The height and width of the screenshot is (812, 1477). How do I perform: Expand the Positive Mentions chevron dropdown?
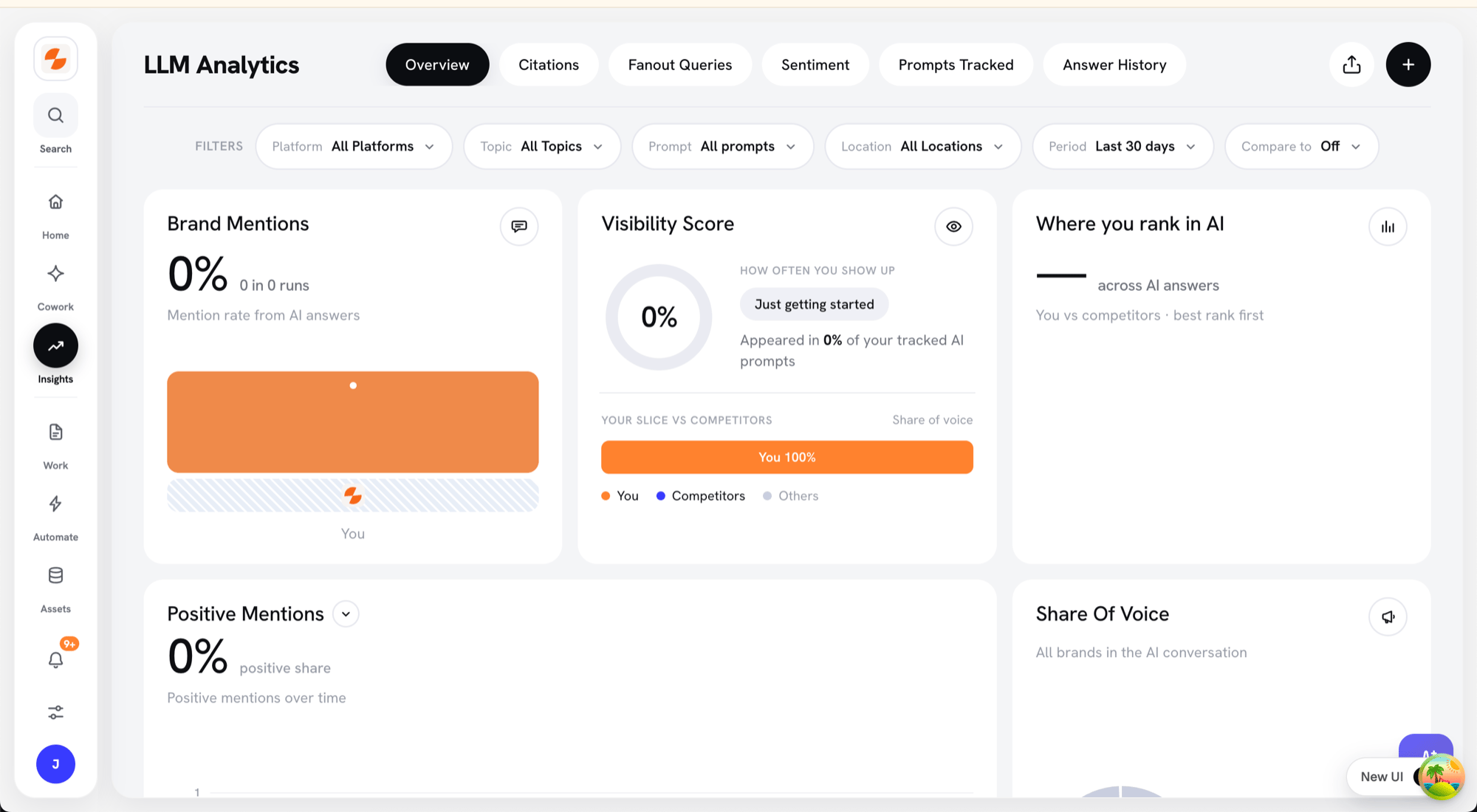click(346, 614)
